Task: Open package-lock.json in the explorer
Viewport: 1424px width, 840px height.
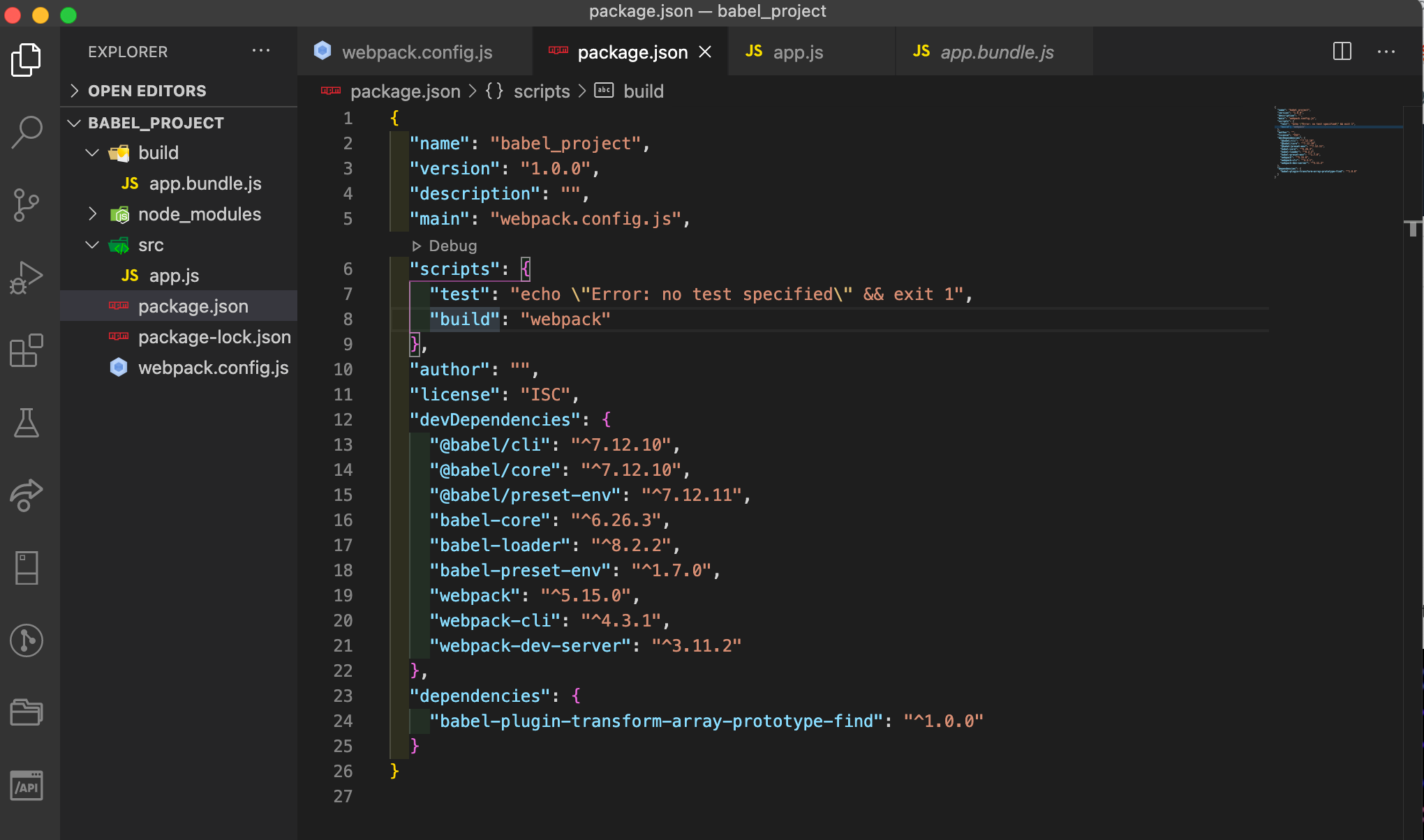Action: click(x=214, y=337)
